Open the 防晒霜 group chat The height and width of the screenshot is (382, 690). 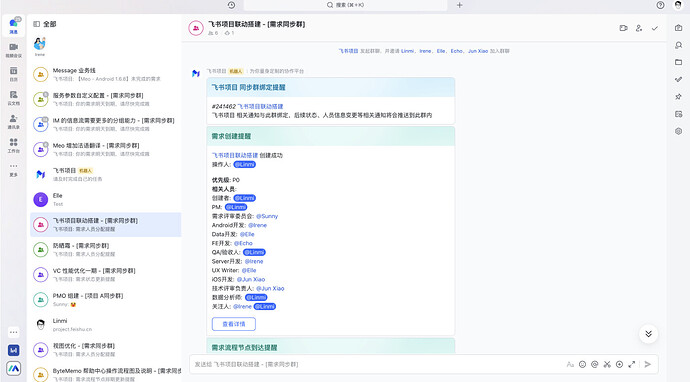(x=106, y=250)
